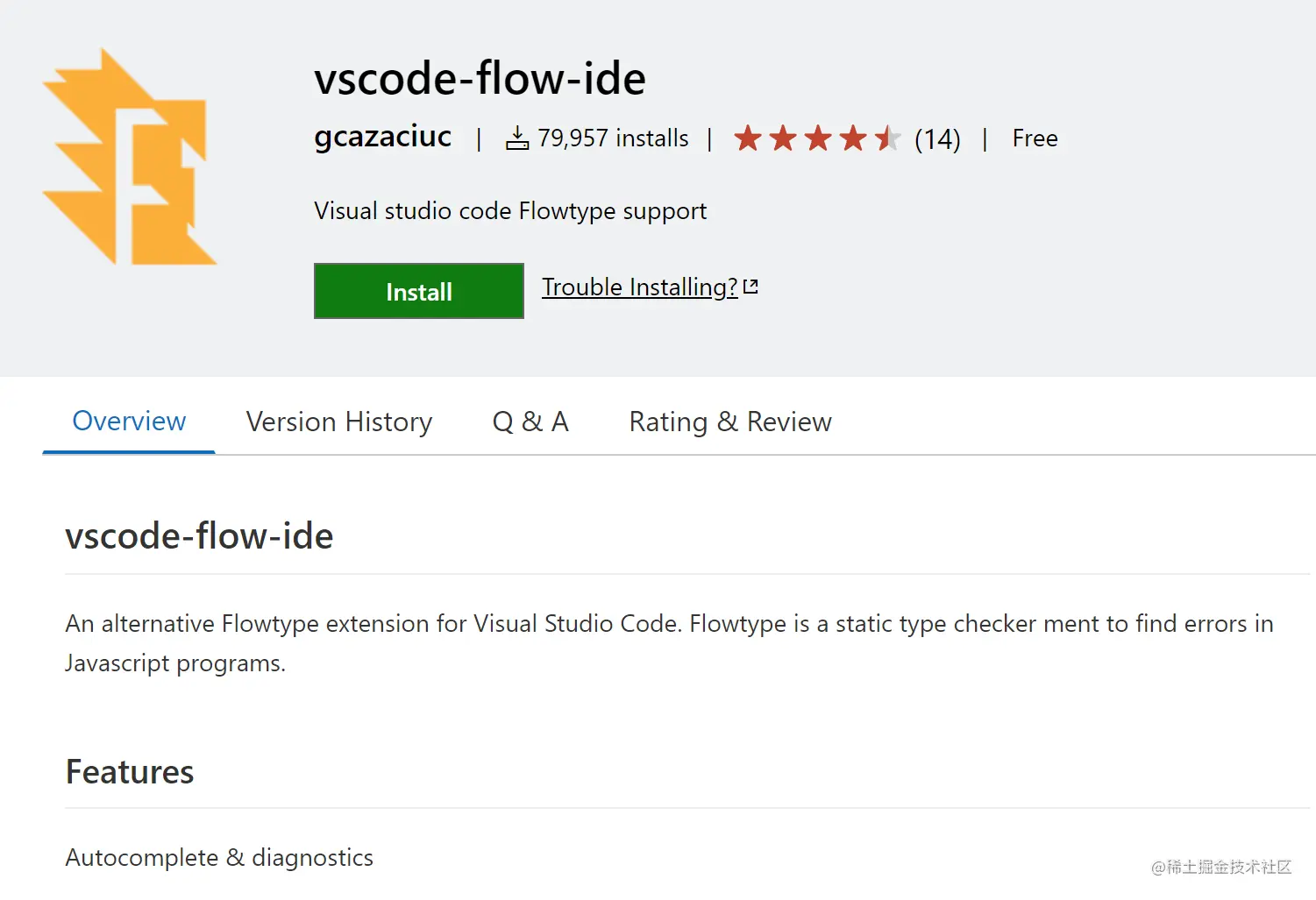Image resolution: width=1316 pixels, height=900 pixels.
Task: Click the third rating star
Action: 818,138
